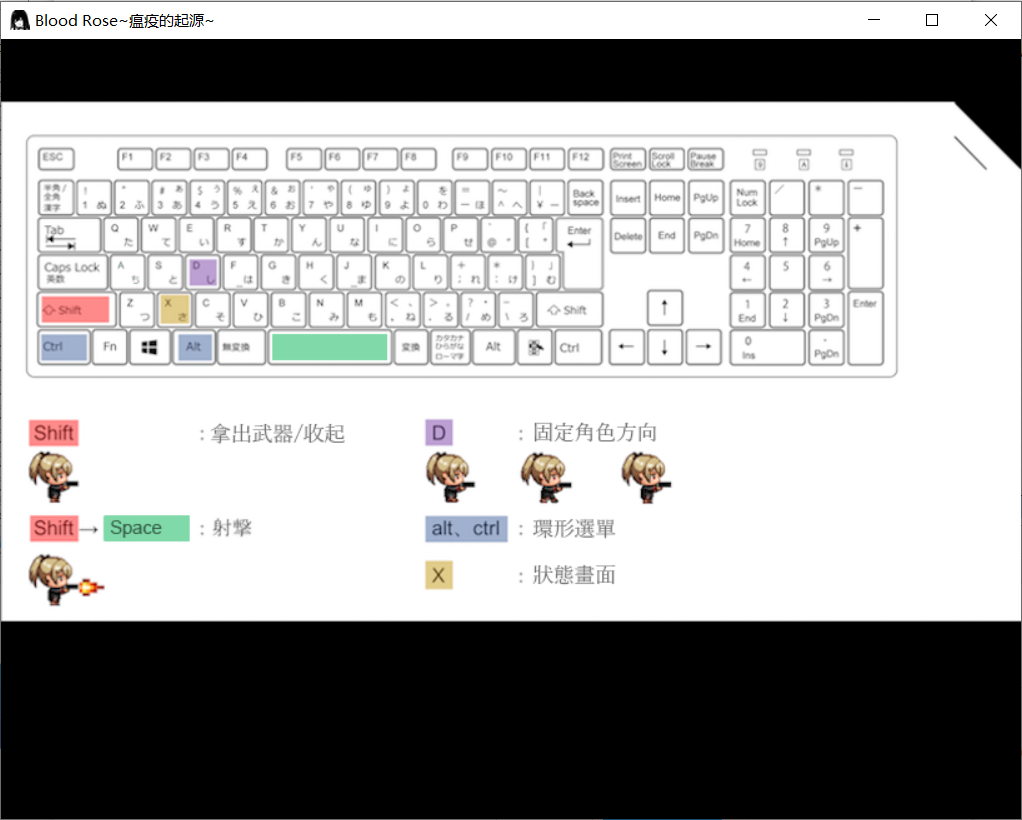This screenshot has width=1022, height=820.
Task: Click the numpad 5 key
Action: (786, 272)
